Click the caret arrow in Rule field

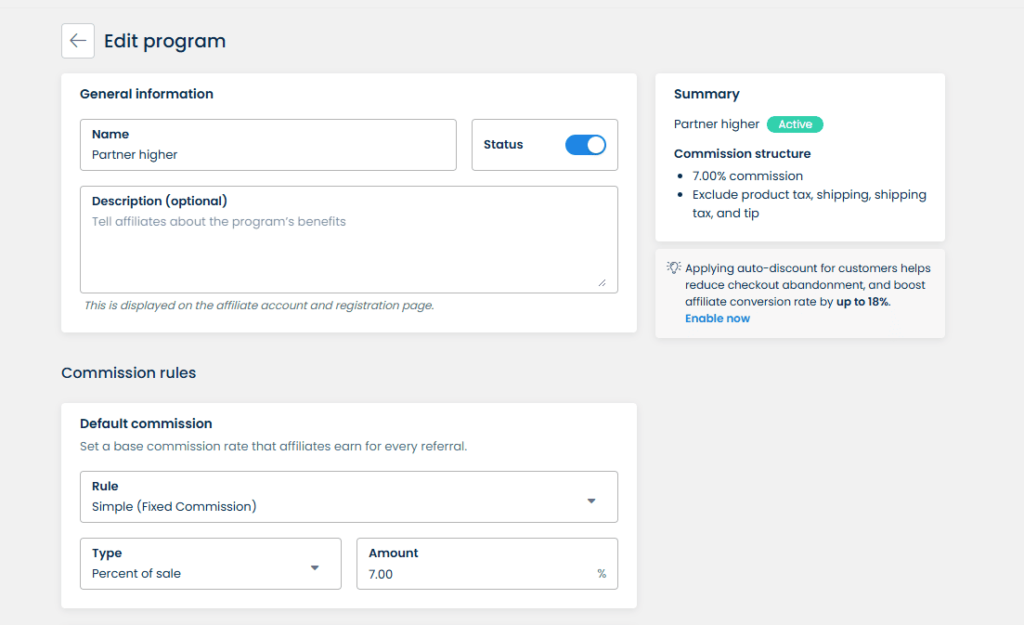[x=591, y=500]
